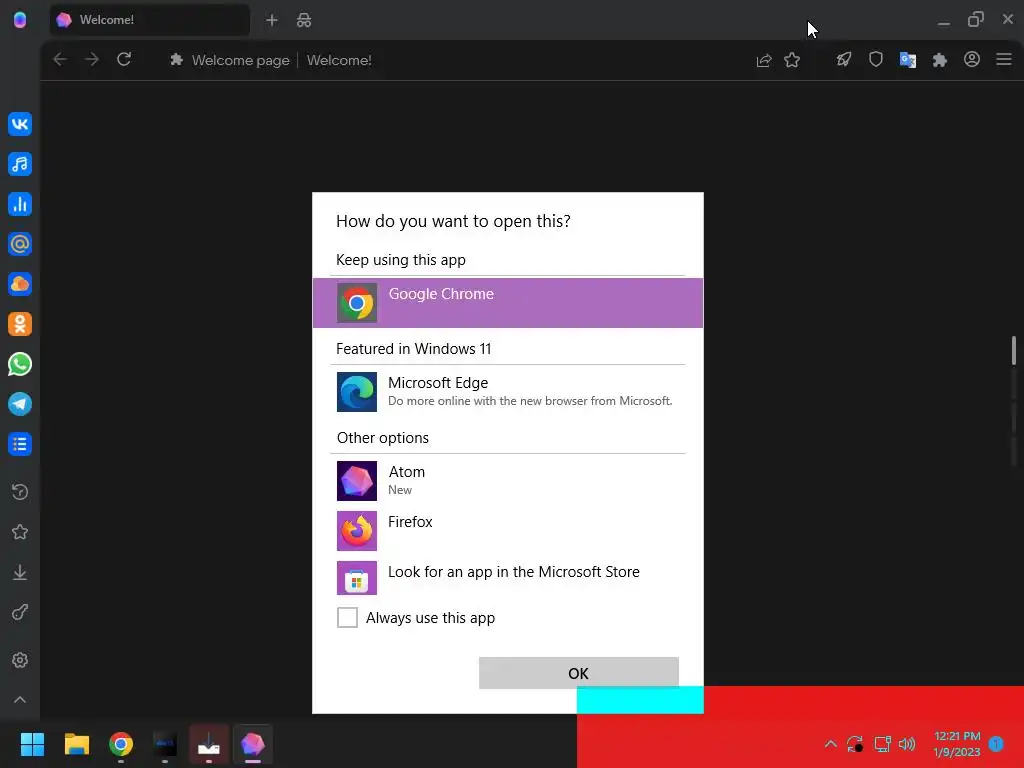
Task: Click the sync status icon in system tray
Action: point(855,744)
